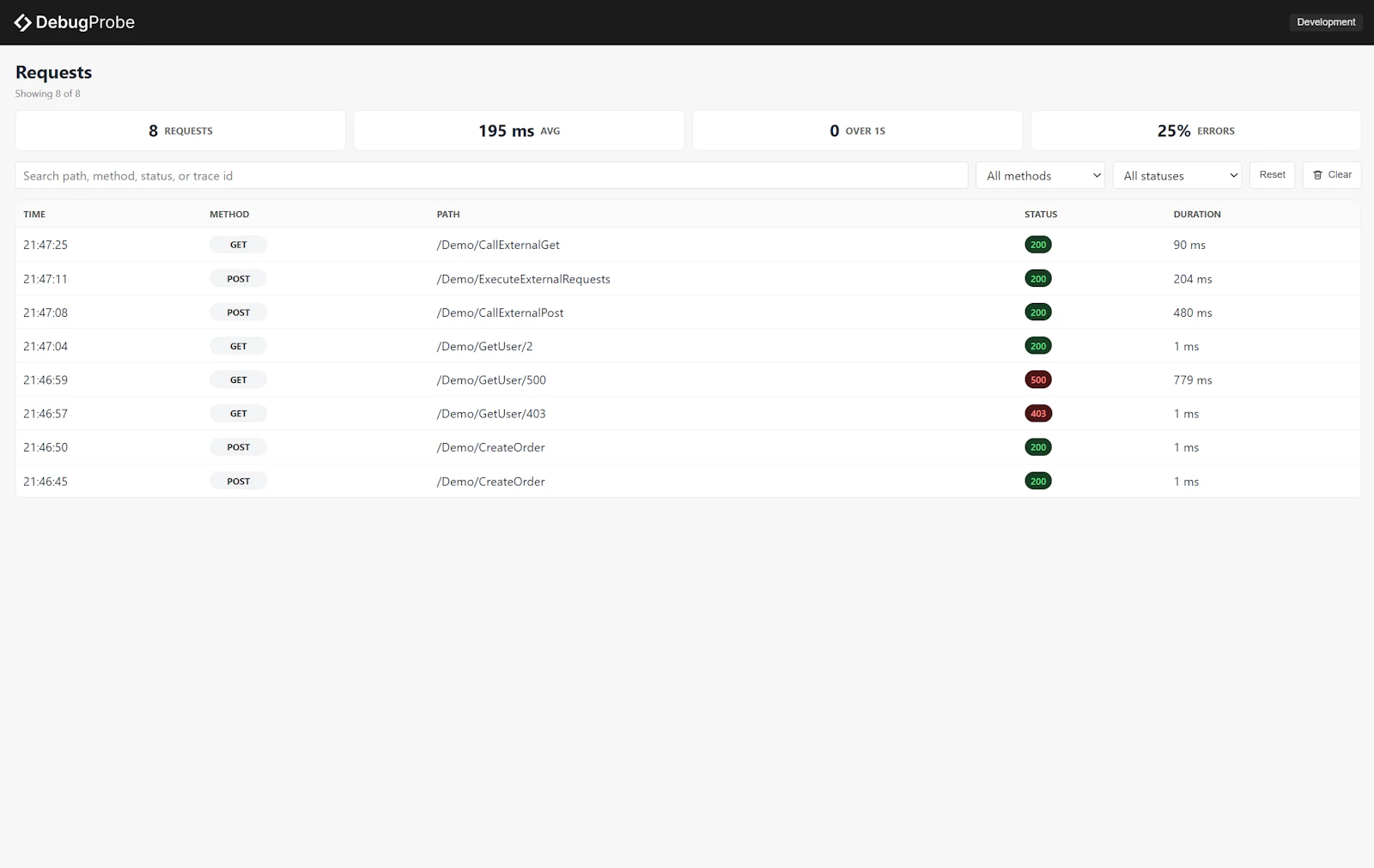Click the 200 status badge for GetUser/2
The height and width of the screenshot is (868, 1374).
(x=1038, y=346)
